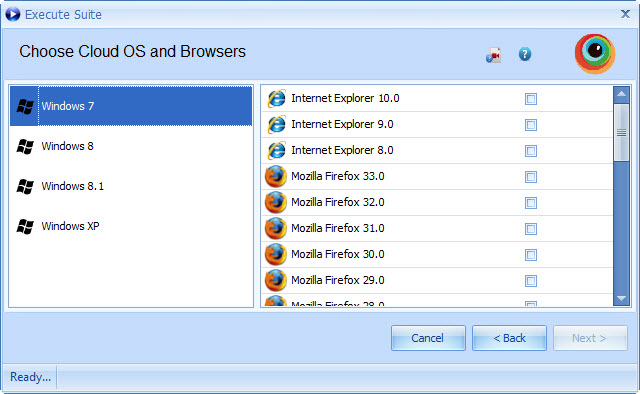Check the Internet Explorer 8.0 checkbox

pyautogui.click(x=531, y=151)
